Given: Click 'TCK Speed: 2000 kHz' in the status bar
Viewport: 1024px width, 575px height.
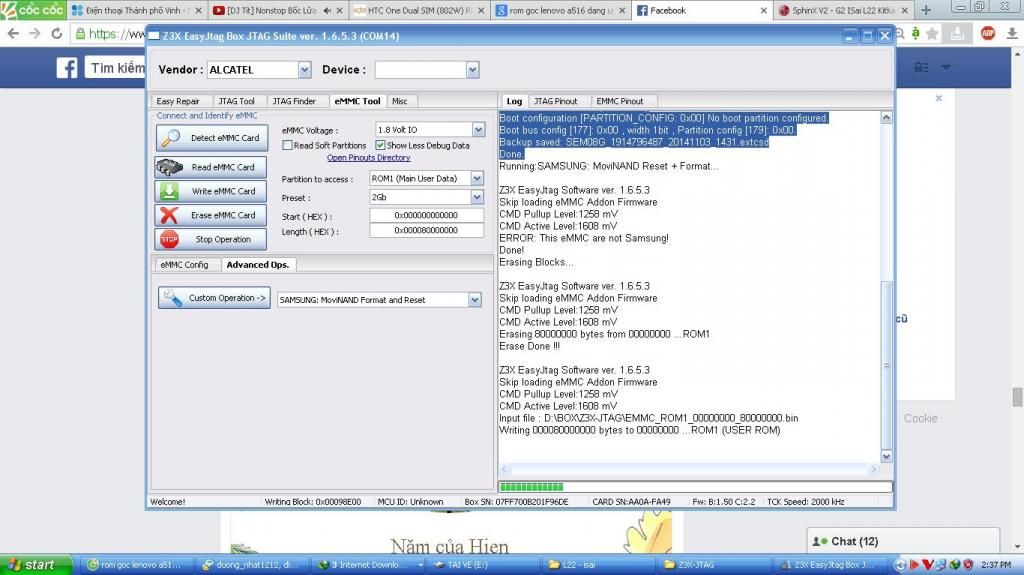Looking at the screenshot, I should click(806, 502).
